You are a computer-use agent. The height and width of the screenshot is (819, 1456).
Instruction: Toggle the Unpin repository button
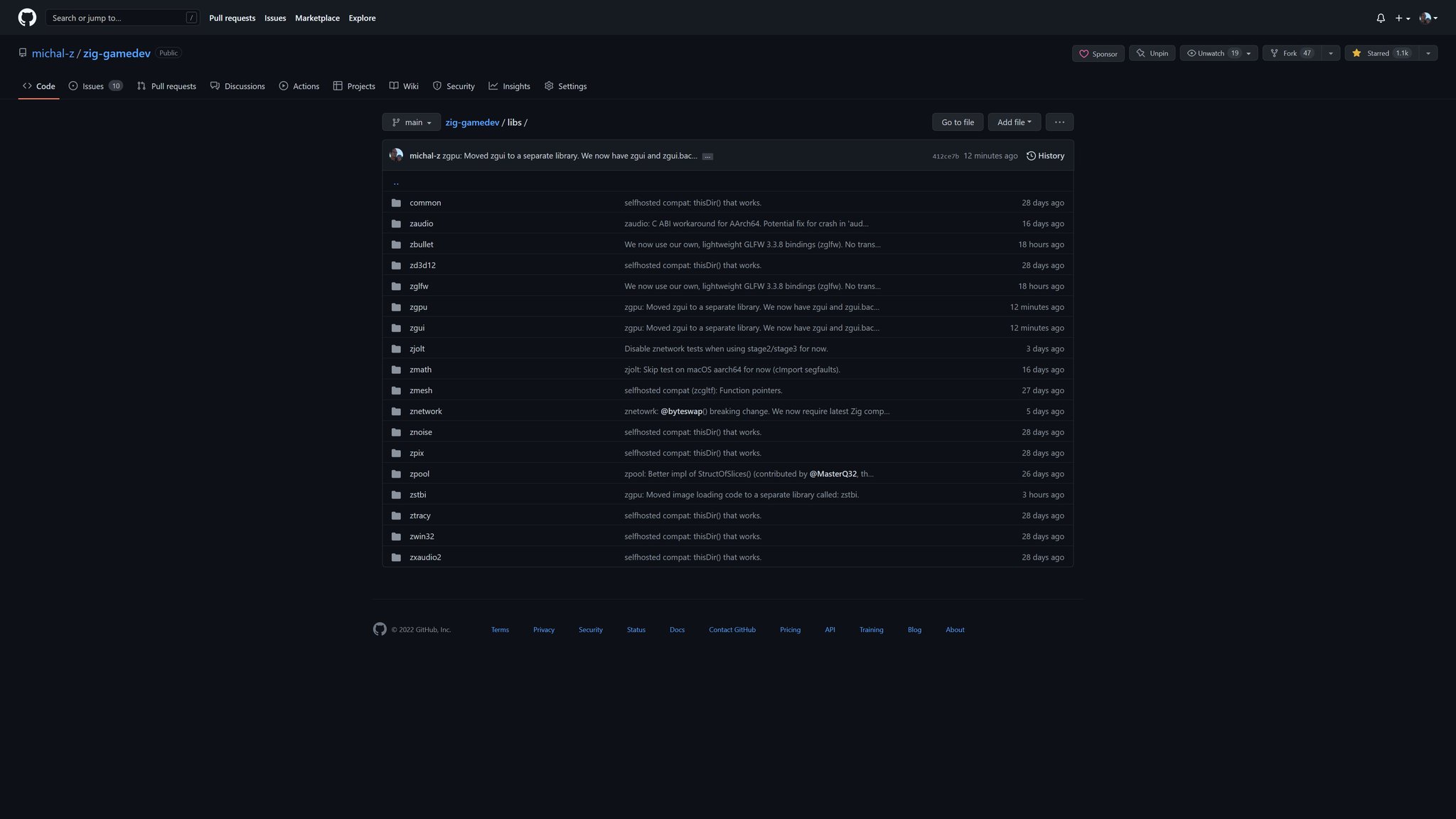point(1152,53)
